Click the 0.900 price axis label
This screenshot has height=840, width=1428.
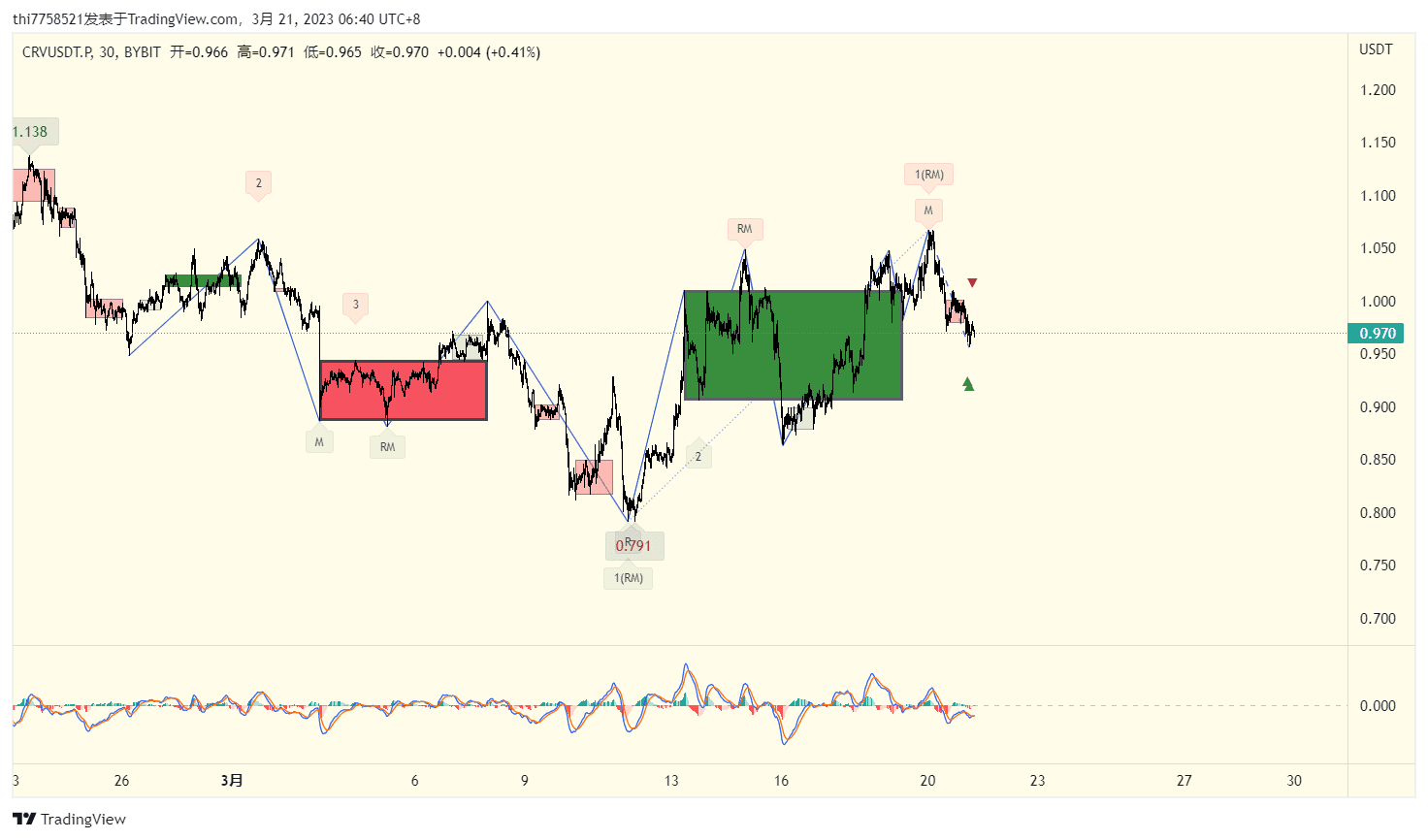(1378, 407)
